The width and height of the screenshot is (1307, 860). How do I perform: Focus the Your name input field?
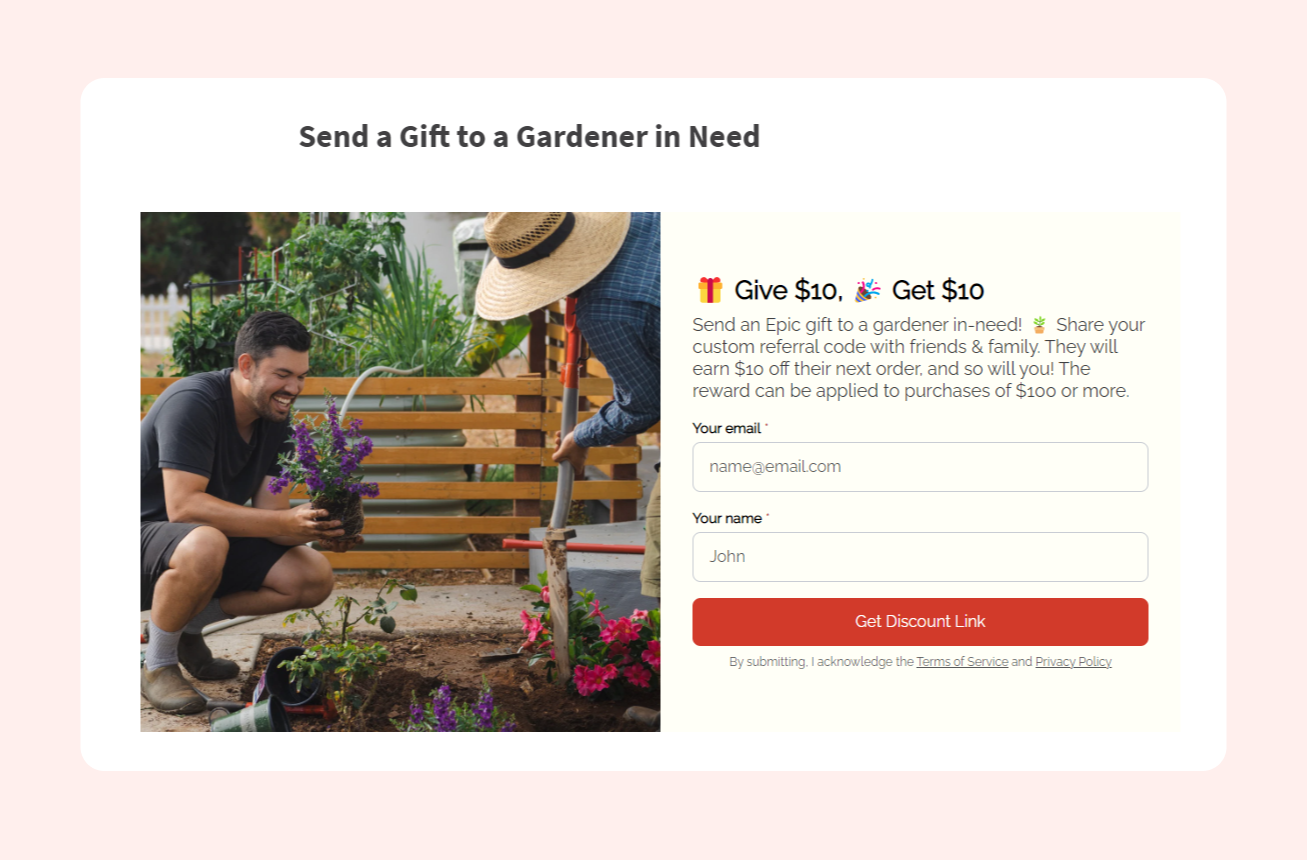tap(920, 557)
